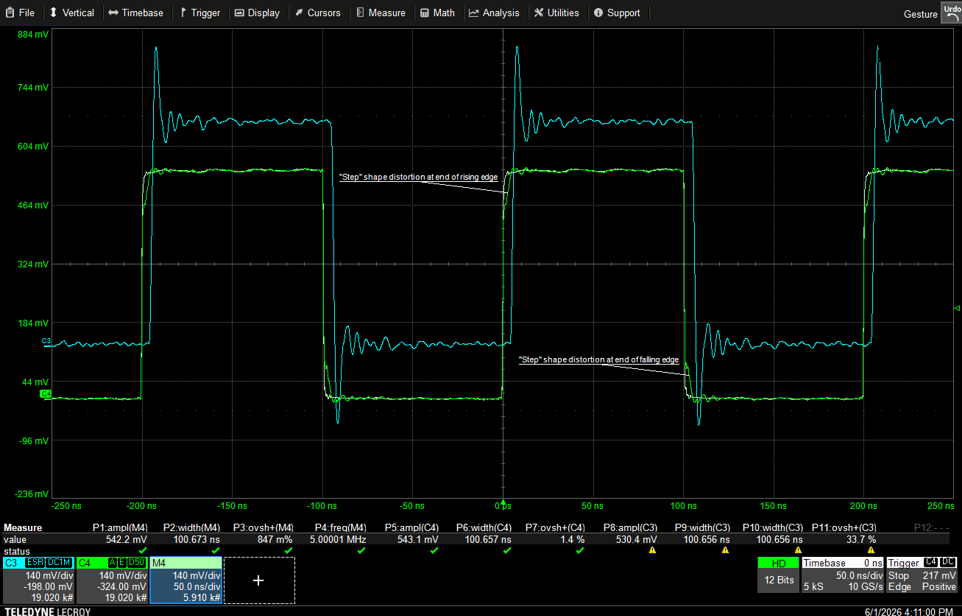
Task: Open the Cursors menu
Action: (x=318, y=12)
